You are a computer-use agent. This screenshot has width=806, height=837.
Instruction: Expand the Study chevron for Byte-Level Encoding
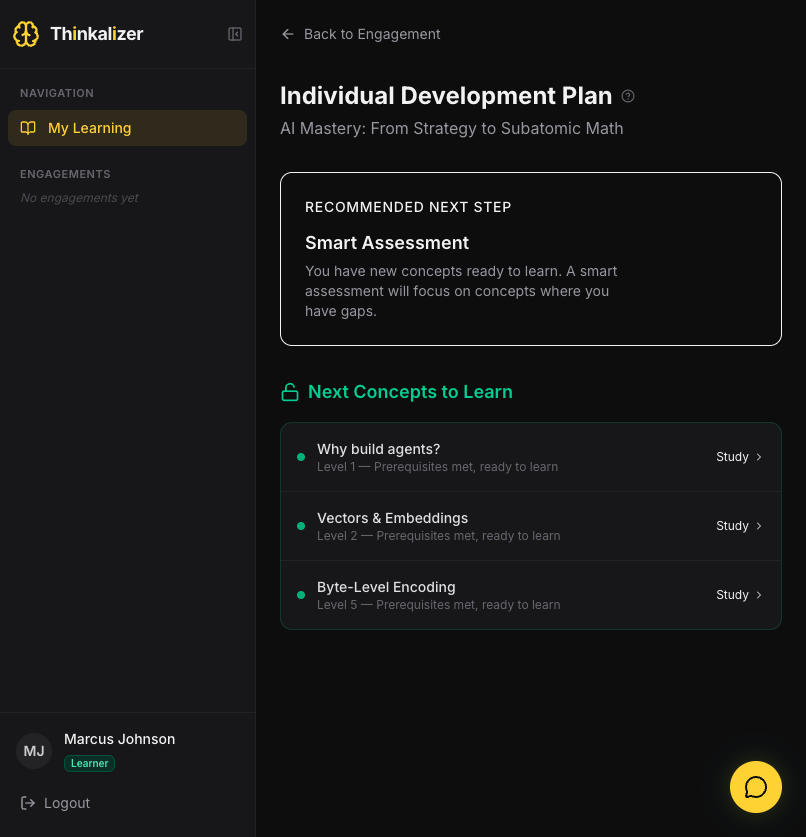pos(758,595)
